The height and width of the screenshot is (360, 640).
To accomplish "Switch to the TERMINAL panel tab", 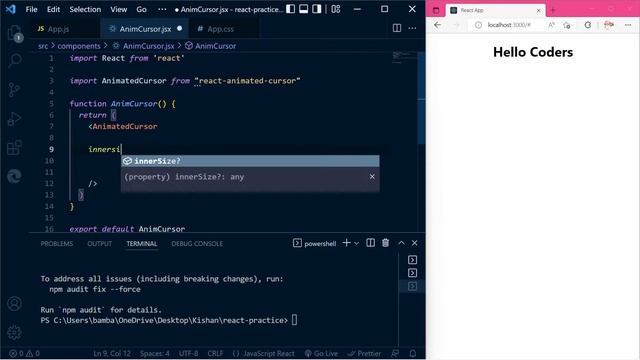I will (142, 244).
